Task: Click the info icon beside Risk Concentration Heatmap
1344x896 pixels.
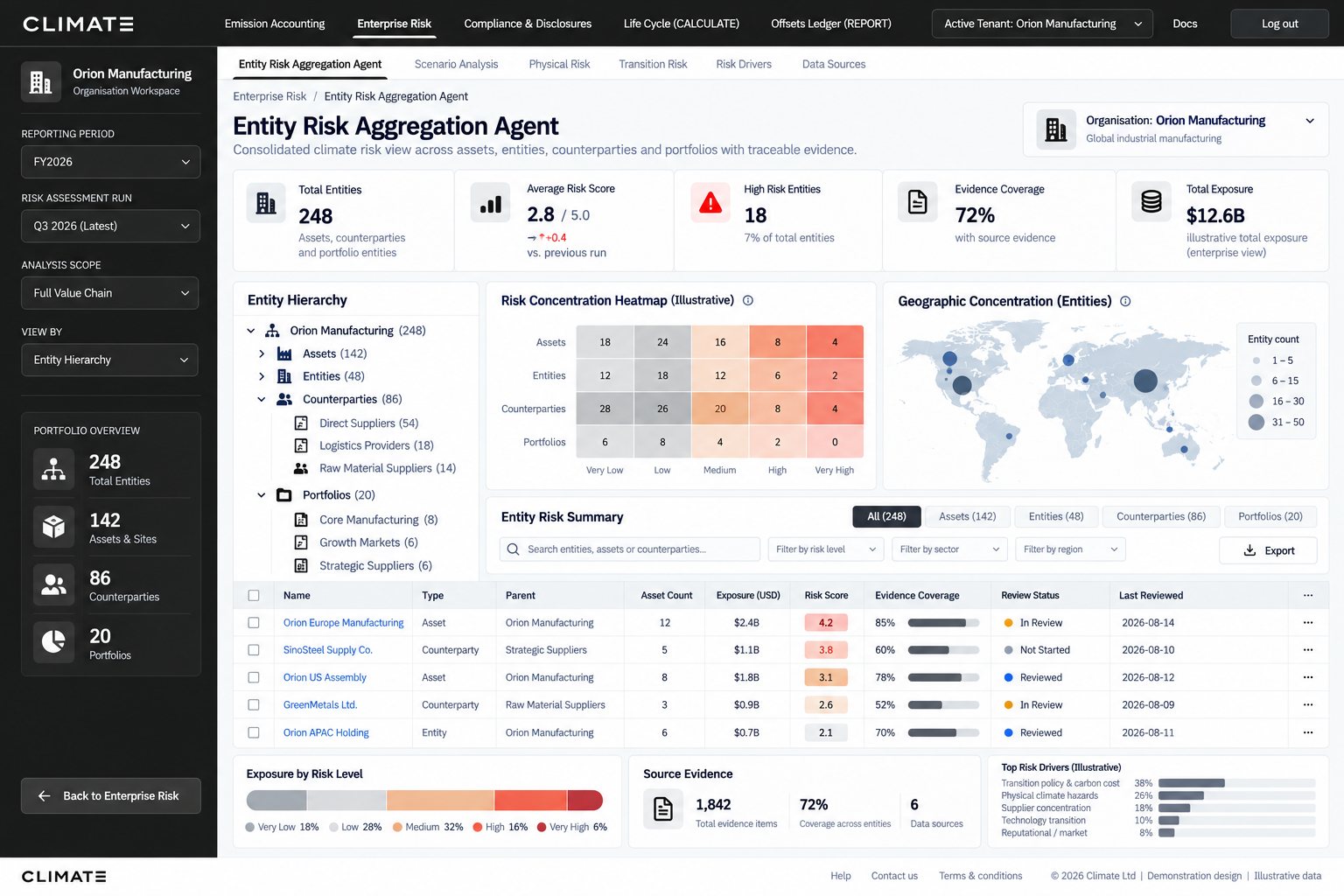Action: (748, 300)
